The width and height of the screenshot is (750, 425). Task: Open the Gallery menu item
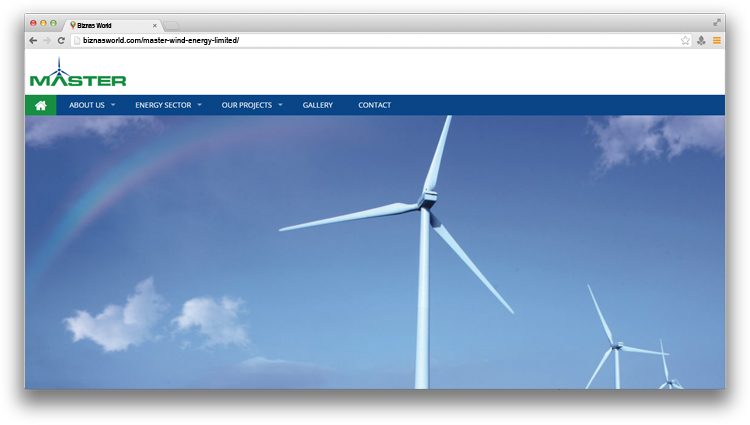[317, 105]
